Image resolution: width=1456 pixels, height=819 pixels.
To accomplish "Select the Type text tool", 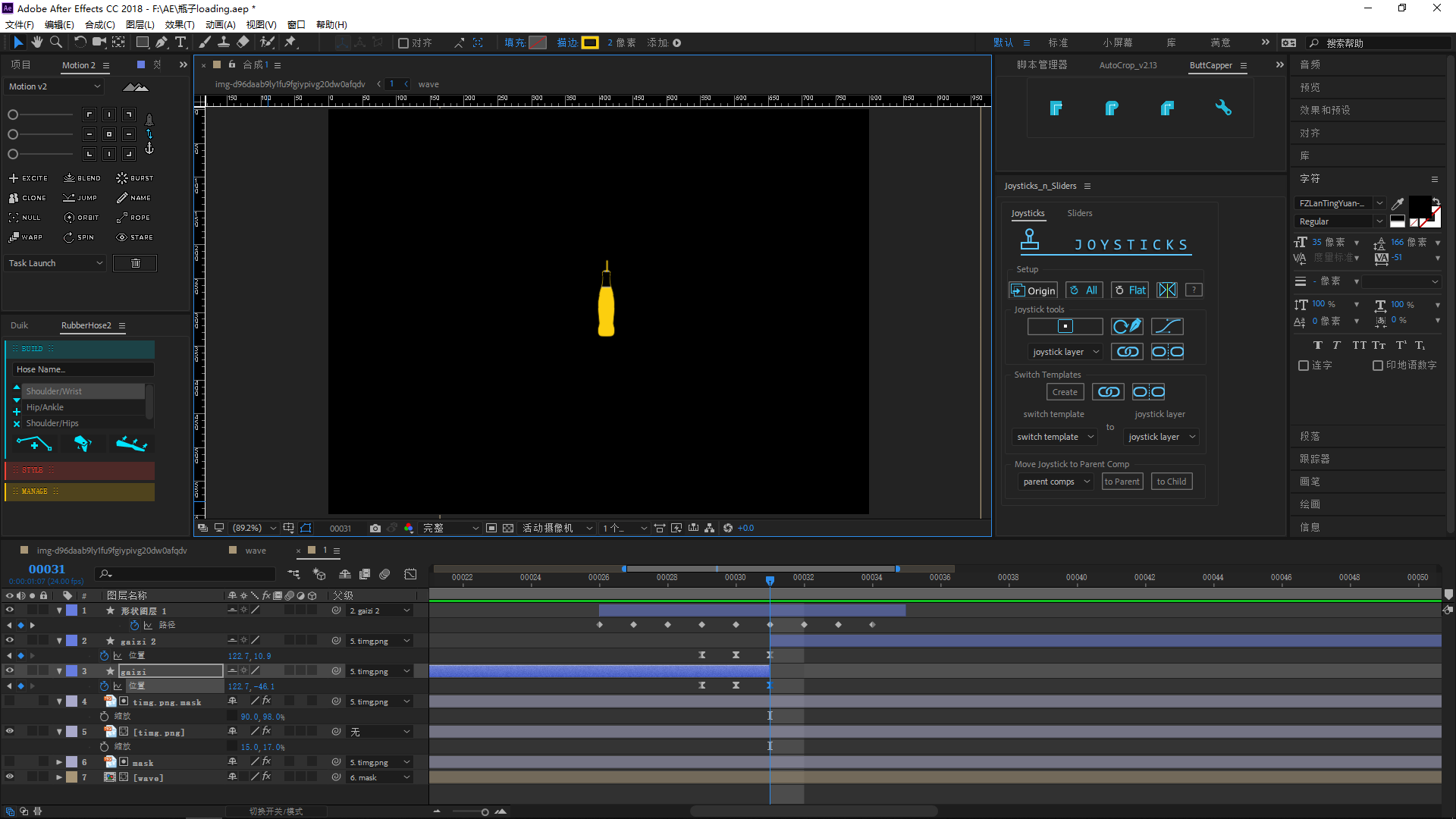I will click(180, 42).
